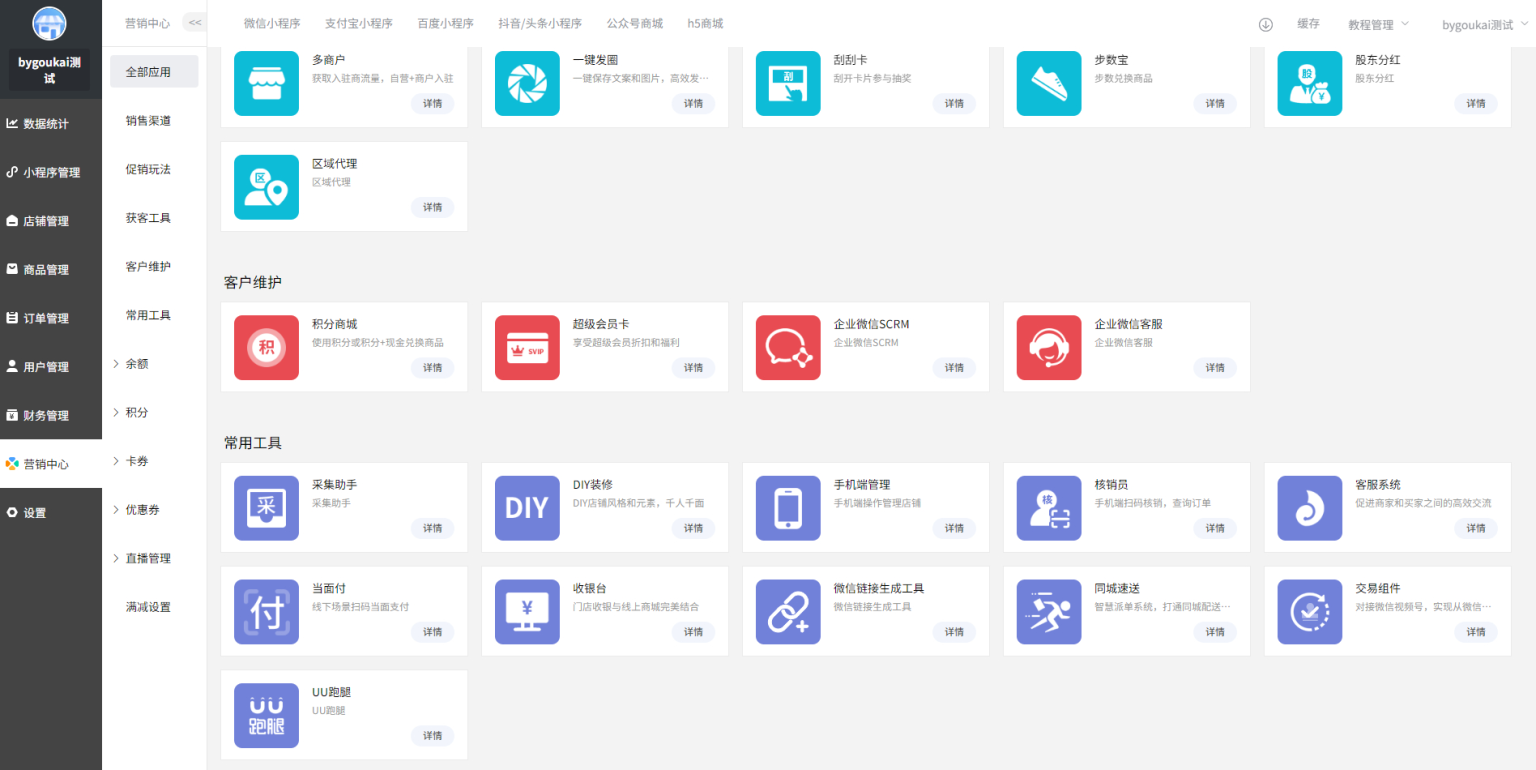Click the 缓存 button in the header
Screen dimensions: 1536x770
tap(1309, 24)
